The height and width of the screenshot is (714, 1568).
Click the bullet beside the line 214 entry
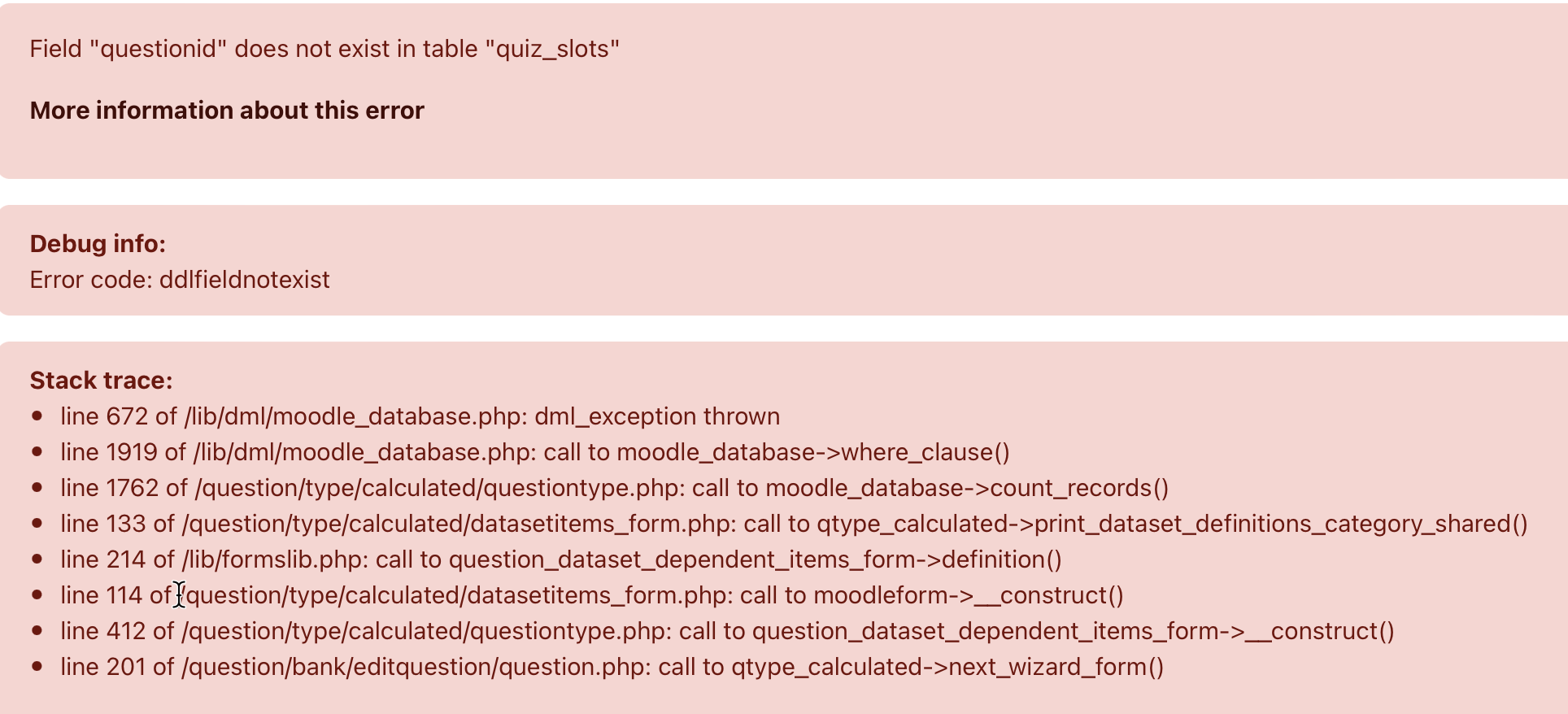point(37,559)
